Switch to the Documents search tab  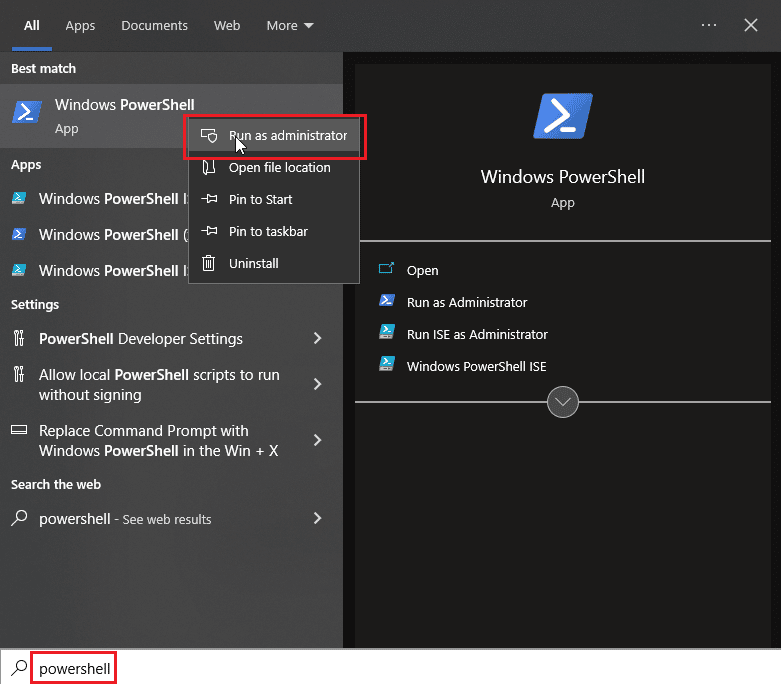[x=154, y=25]
